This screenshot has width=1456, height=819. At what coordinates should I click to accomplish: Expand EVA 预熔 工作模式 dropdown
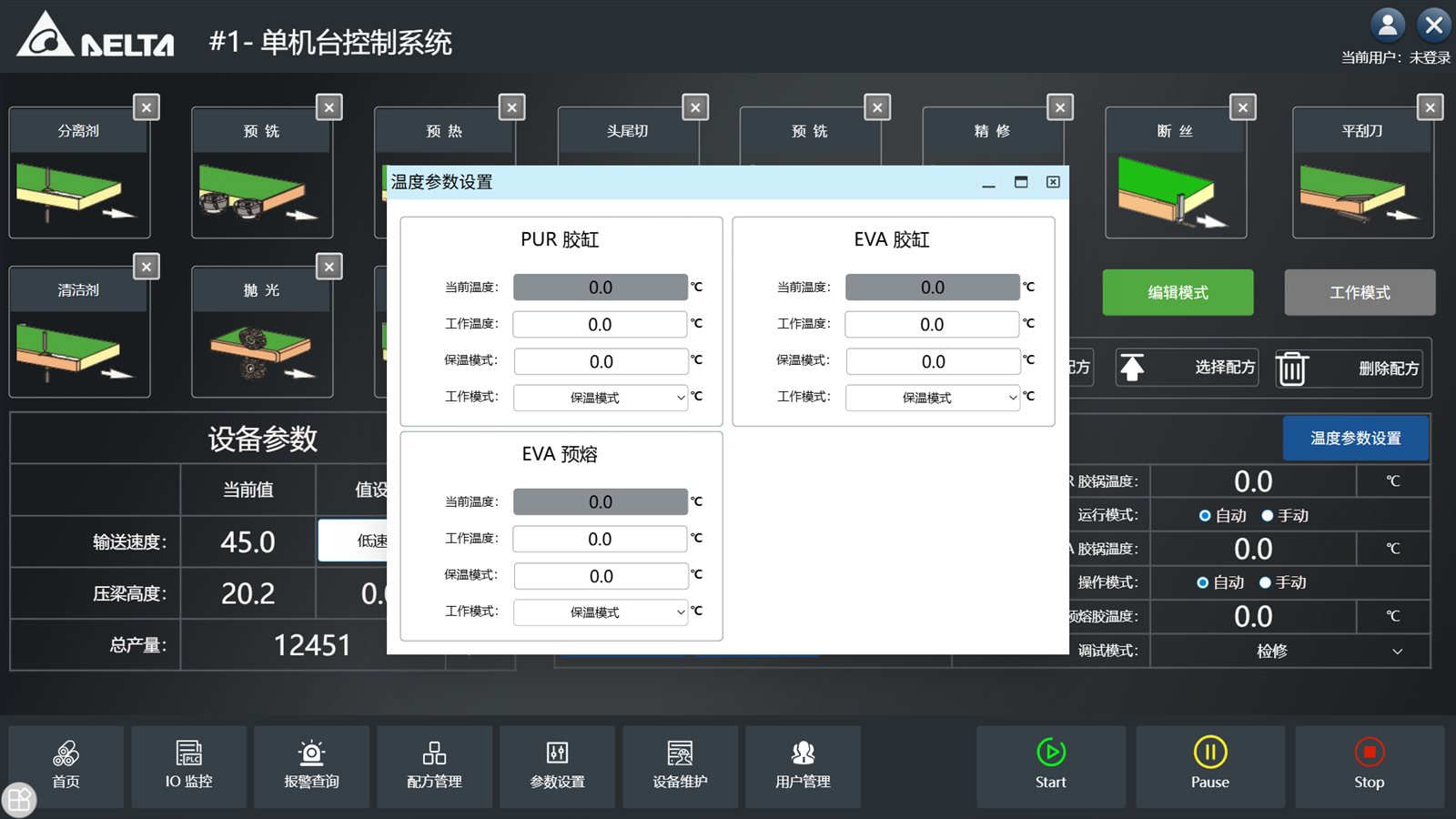[601, 612]
